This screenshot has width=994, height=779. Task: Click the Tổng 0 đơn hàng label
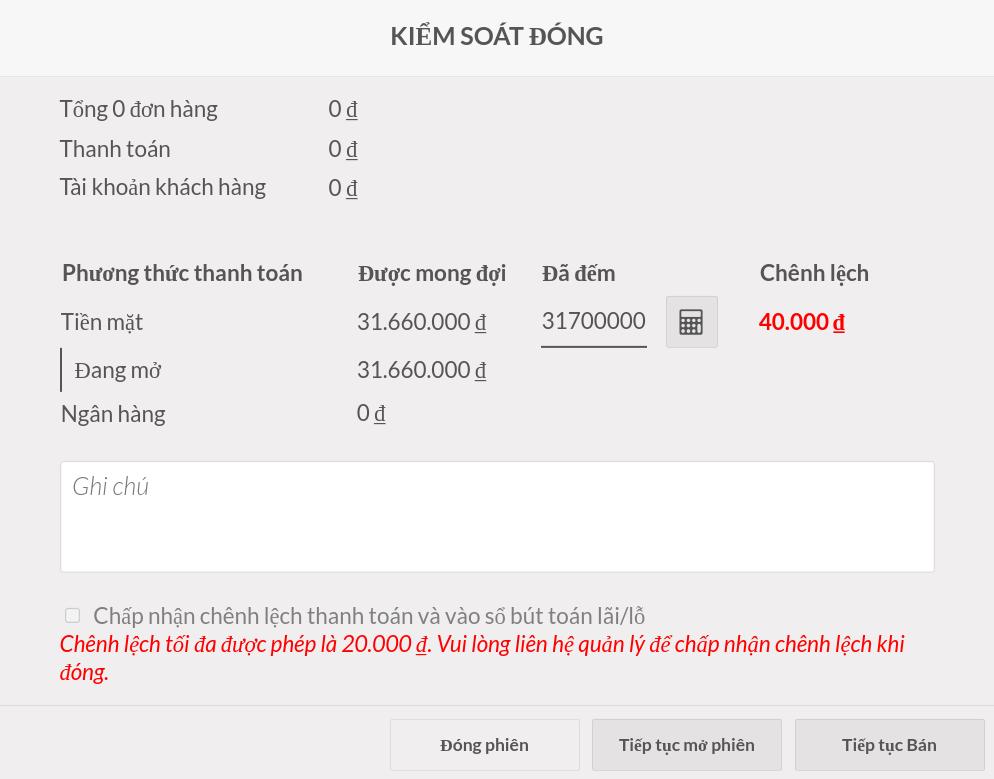coord(138,109)
